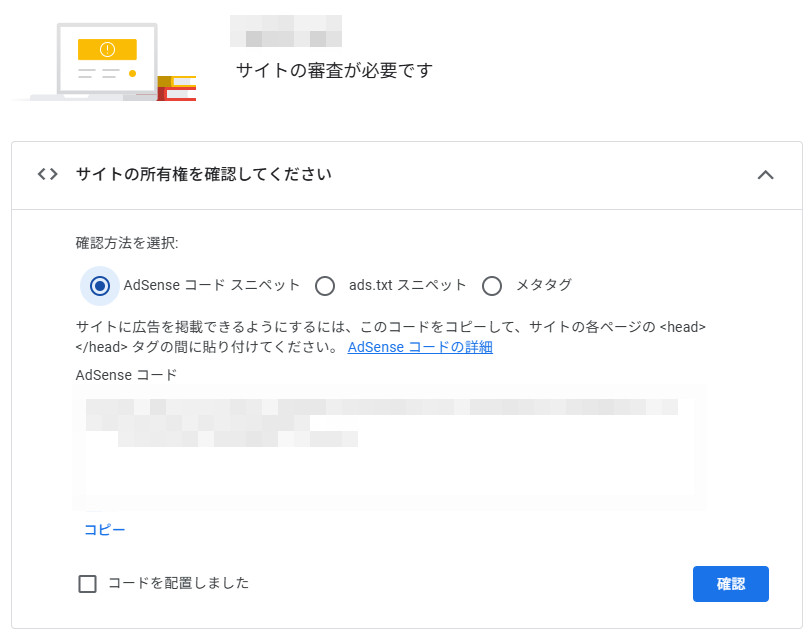Click the instruction text mentioning the head tag

tap(390, 327)
